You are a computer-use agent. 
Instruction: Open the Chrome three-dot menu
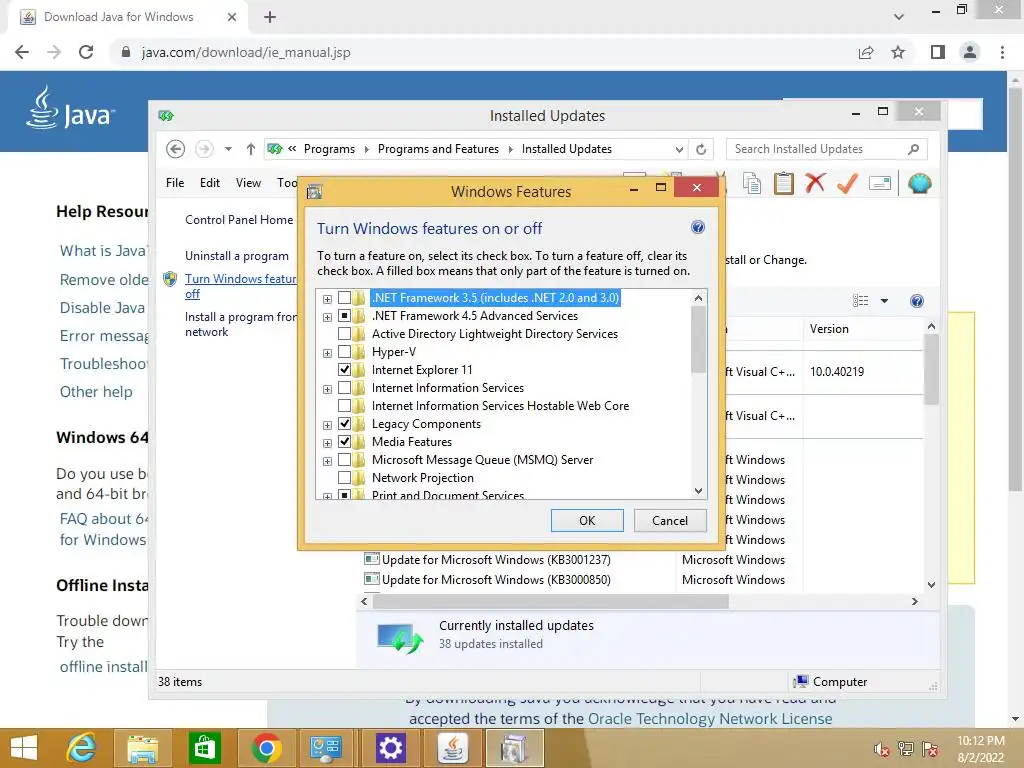[x=1002, y=52]
